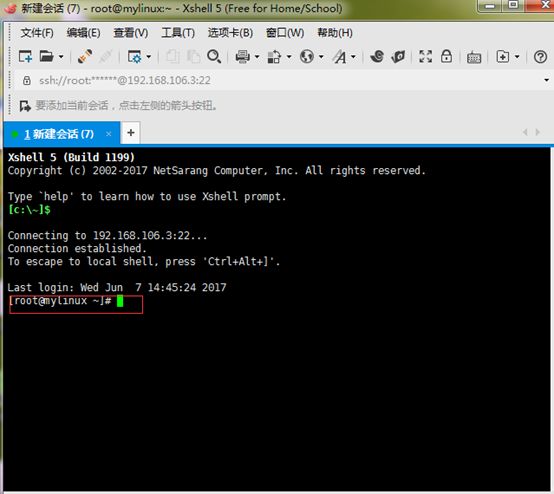Open the session Properties gear icon
This screenshot has height=494, width=554.
click(134, 56)
